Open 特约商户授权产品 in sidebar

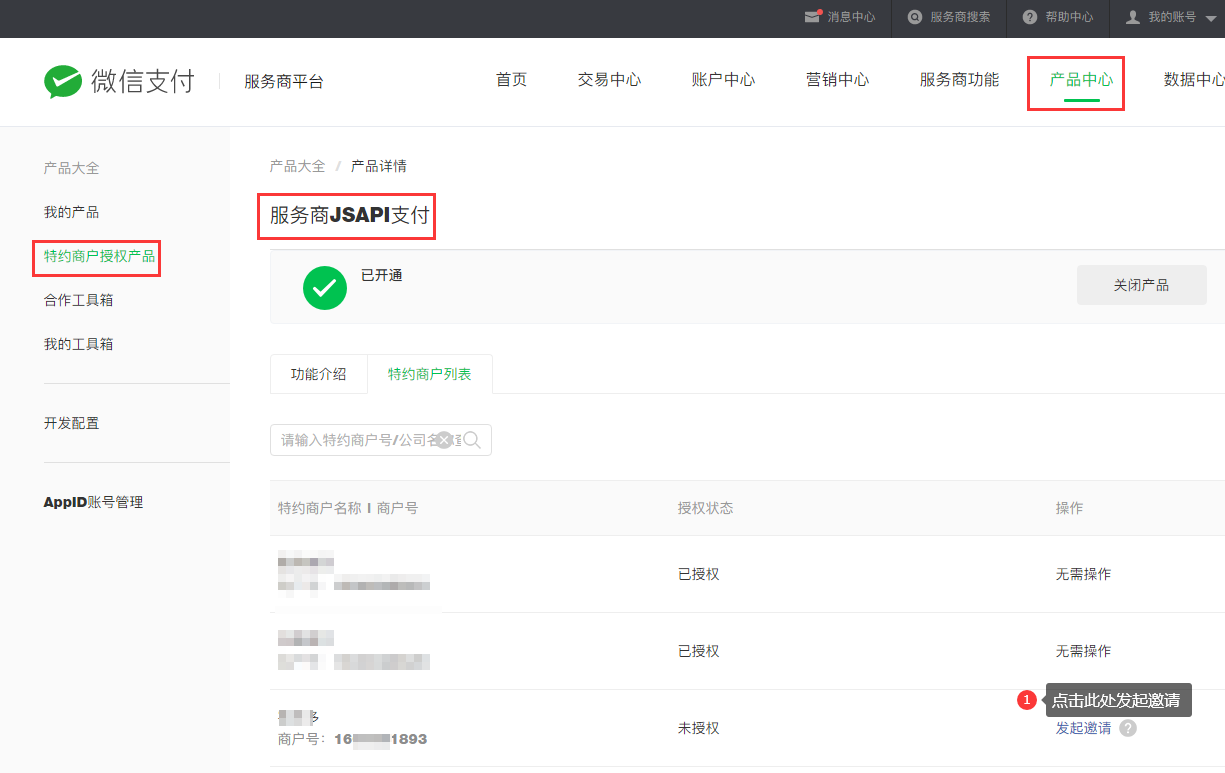pyautogui.click(x=99, y=256)
